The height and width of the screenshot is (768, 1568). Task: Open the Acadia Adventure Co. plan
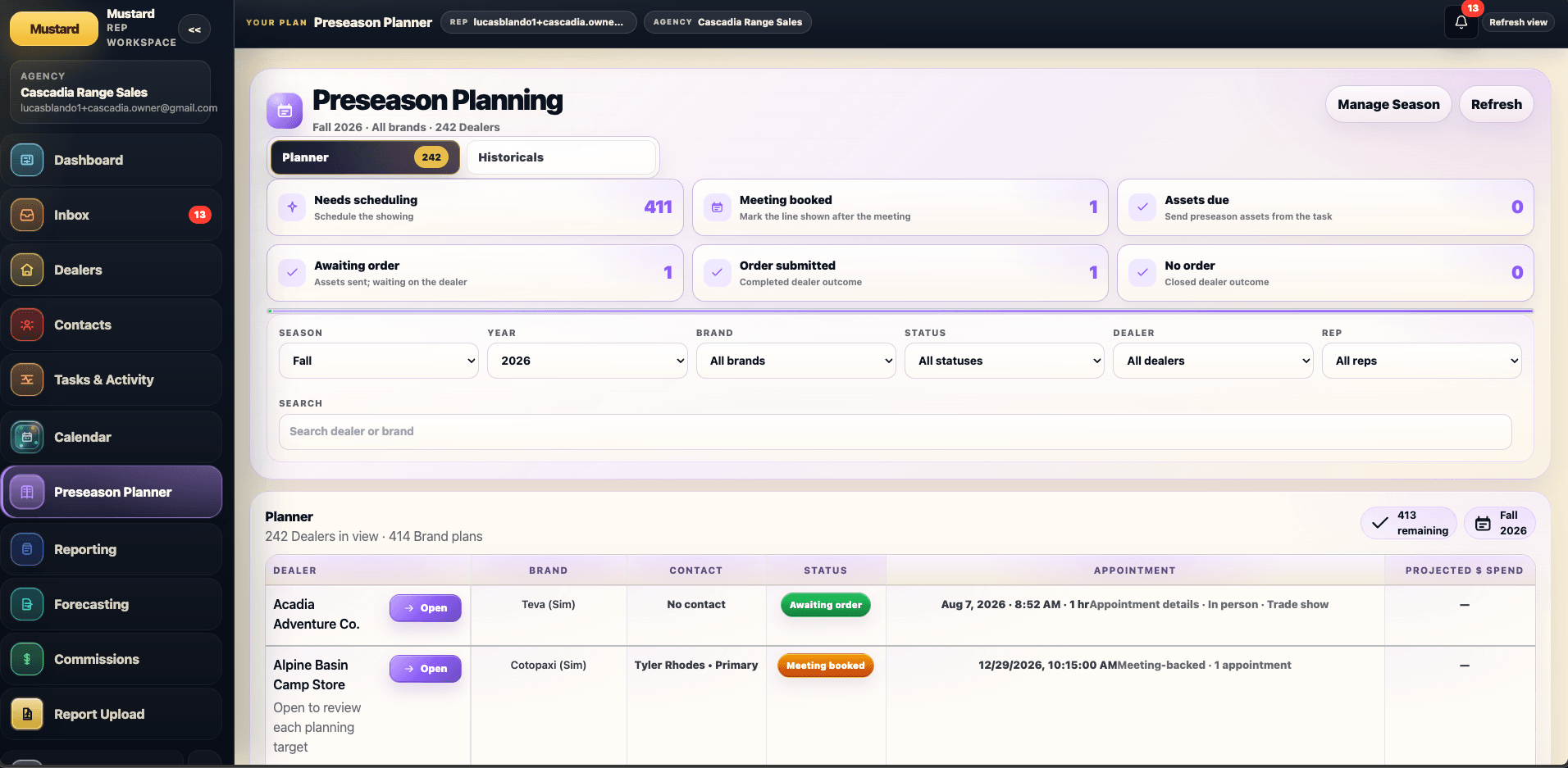pyautogui.click(x=425, y=608)
